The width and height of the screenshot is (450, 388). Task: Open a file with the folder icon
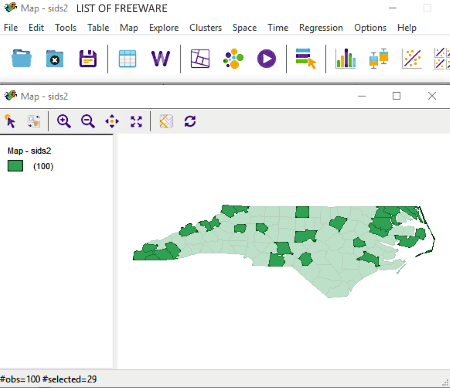(22, 58)
